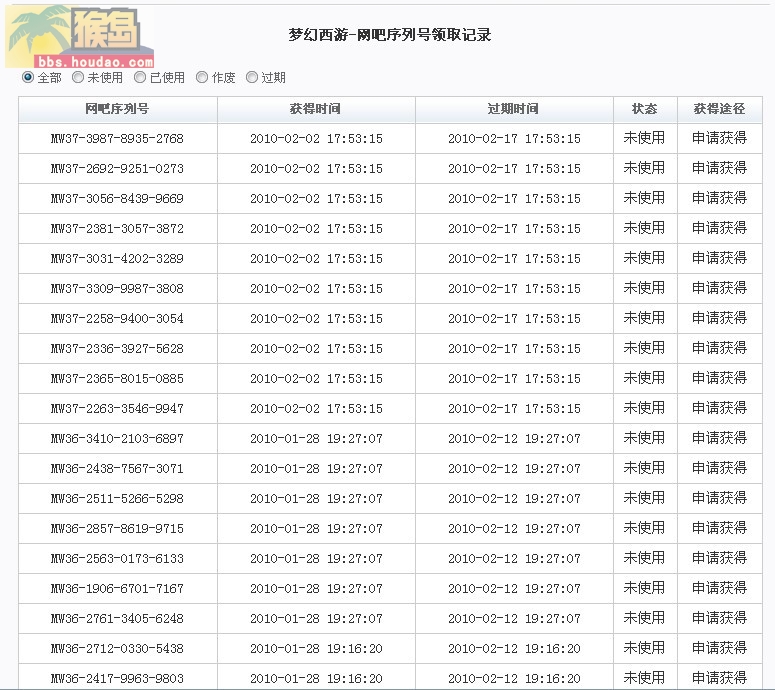Screen dimensions: 775x690
Task: Click 获得时间 cell of row MW36-3410-2103-6897
Action: tap(316, 438)
